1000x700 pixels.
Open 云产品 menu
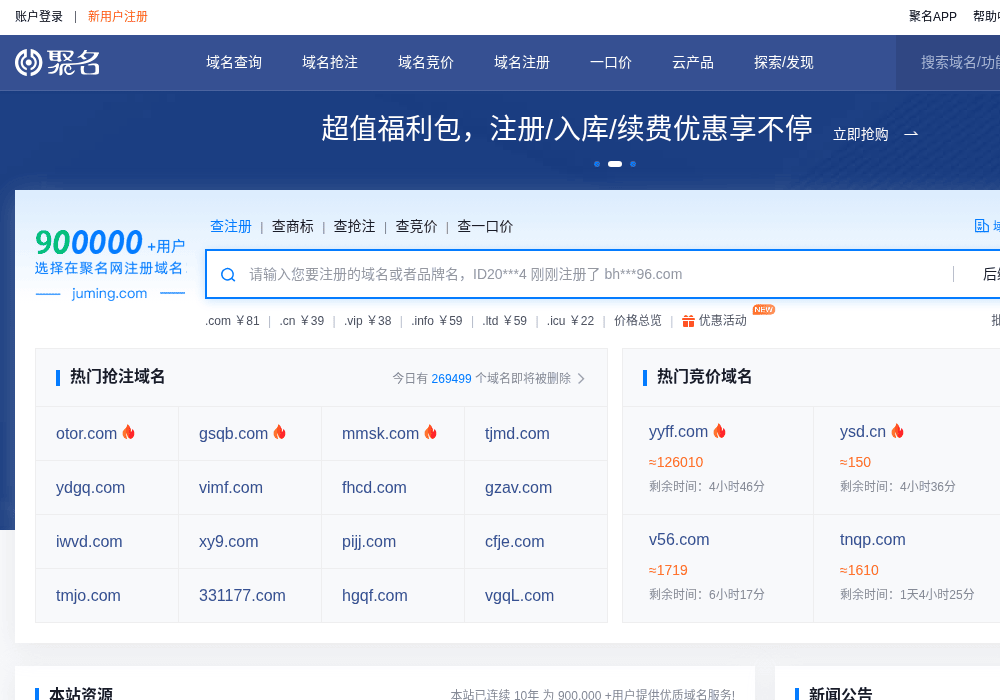tap(693, 62)
